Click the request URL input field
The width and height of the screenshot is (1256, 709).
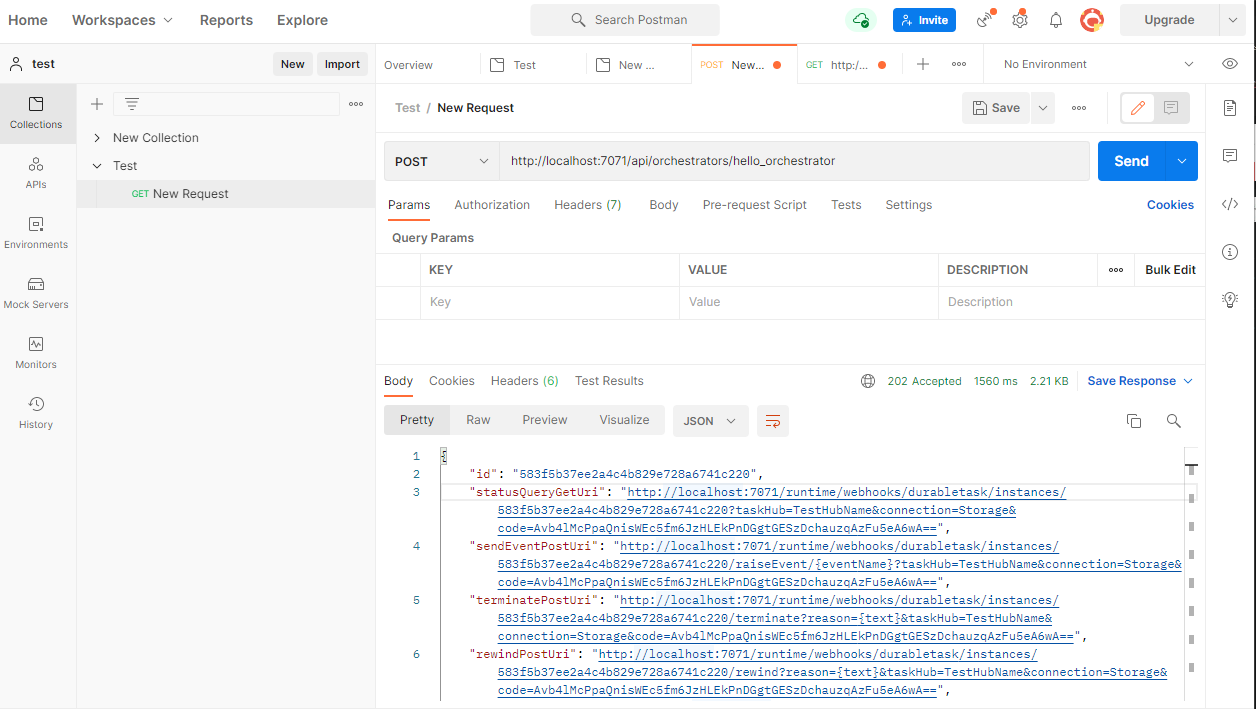coord(795,161)
